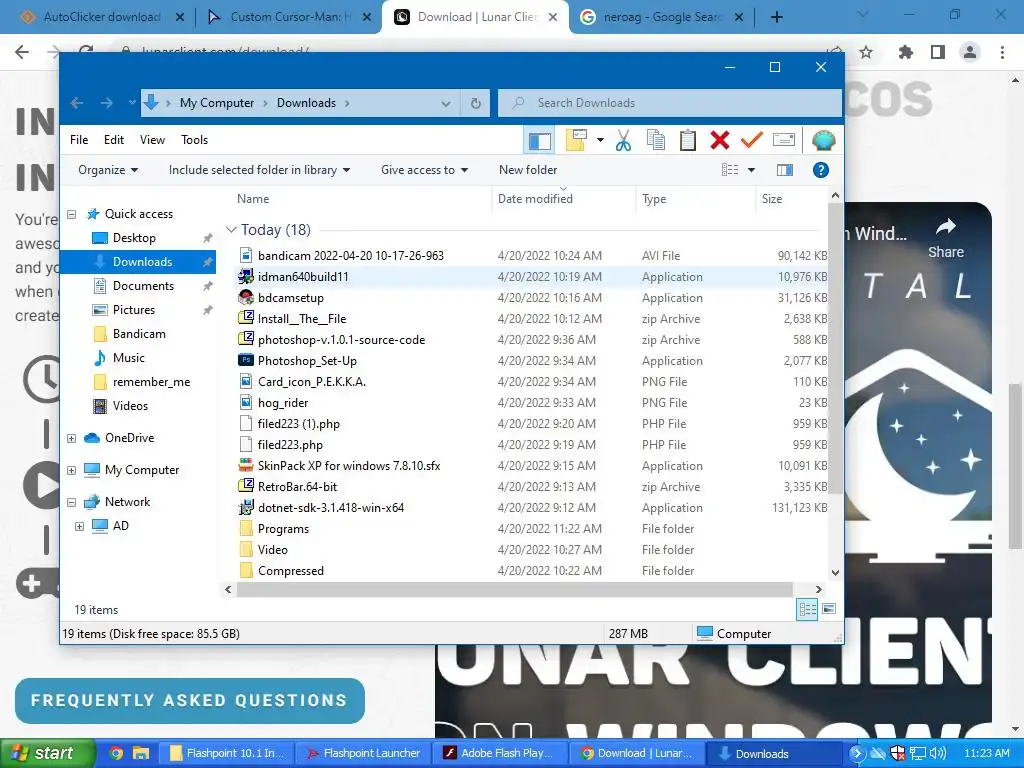1024x768 pixels.
Task: Open the Organize dropdown
Action: tap(108, 170)
